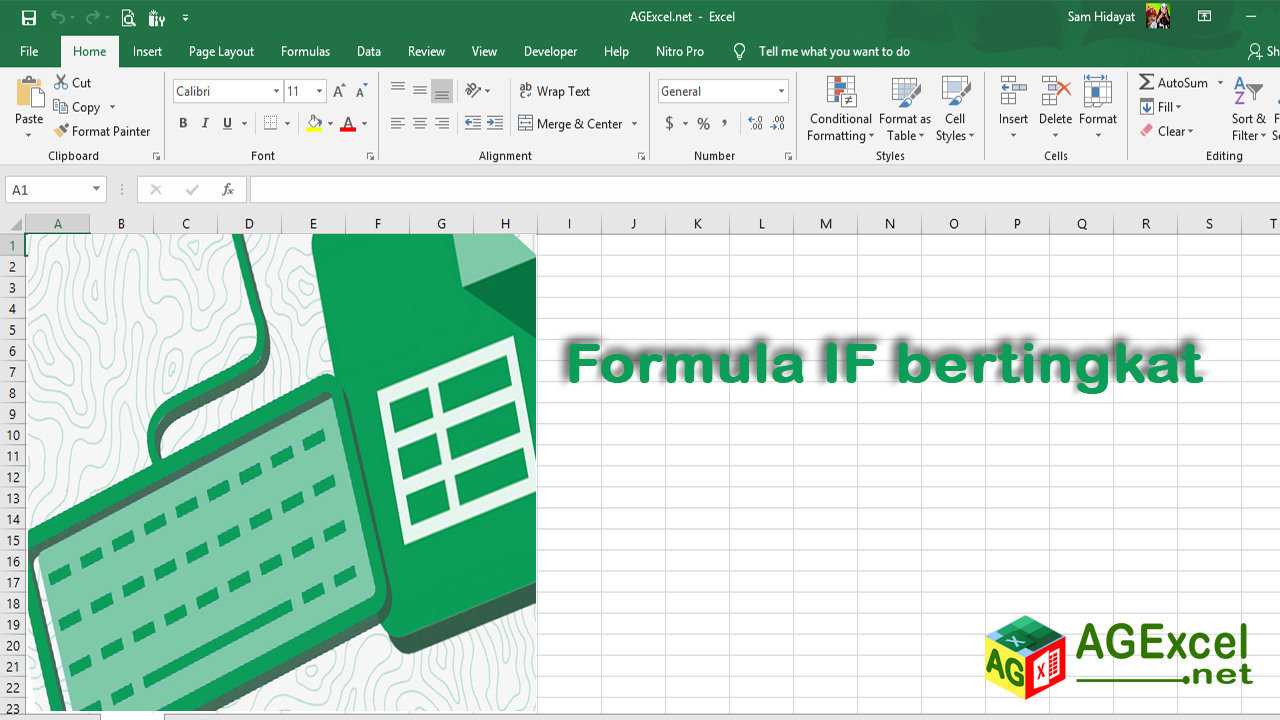The image size is (1280, 720).
Task: Open the File tab
Action: point(29,51)
